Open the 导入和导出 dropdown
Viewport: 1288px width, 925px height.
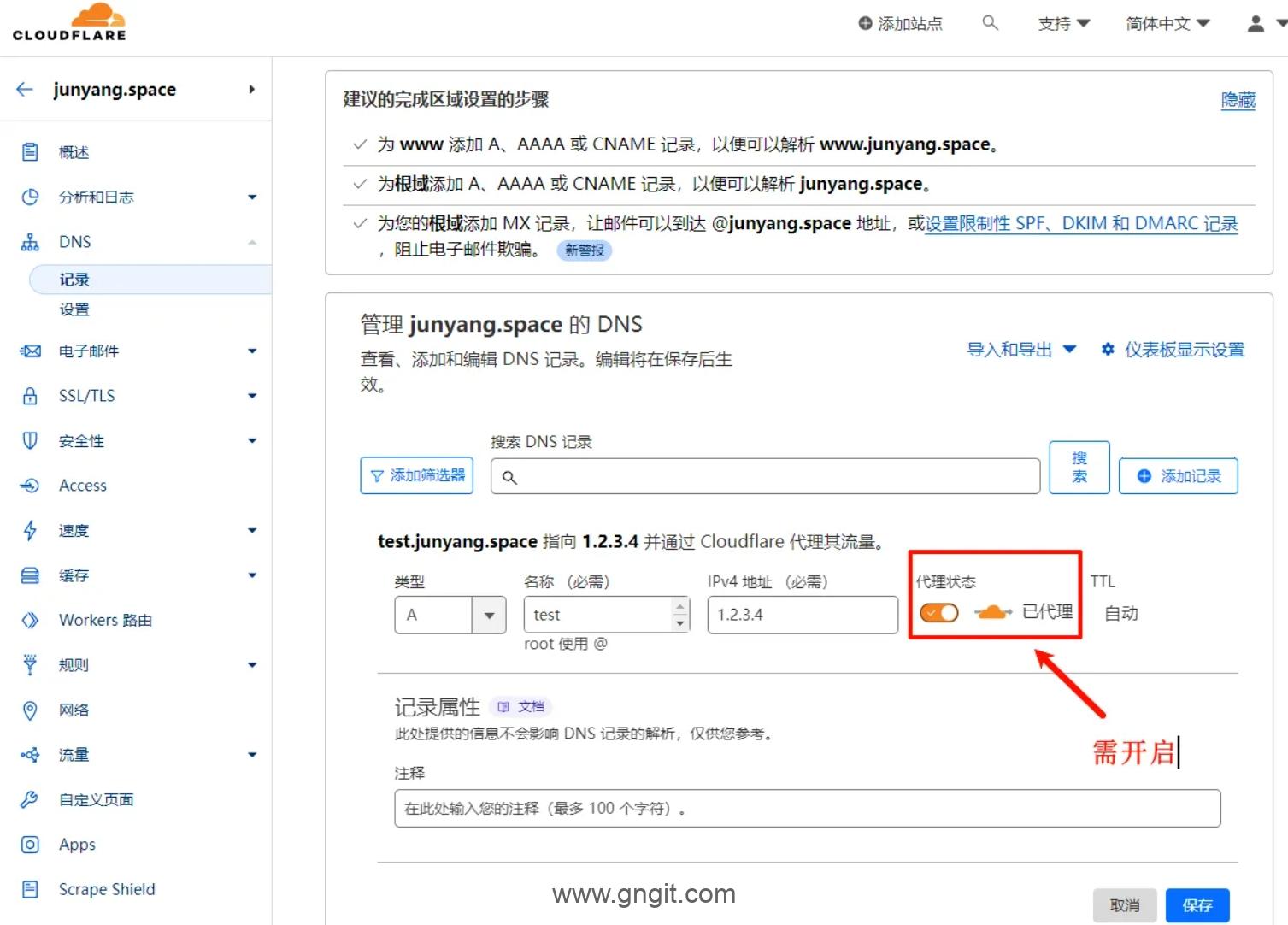(x=1021, y=349)
